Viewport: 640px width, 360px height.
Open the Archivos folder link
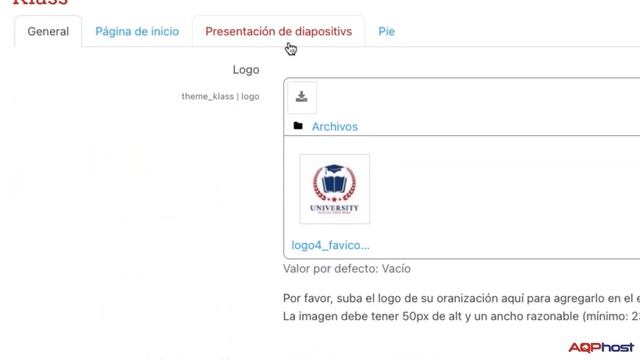coord(335,127)
